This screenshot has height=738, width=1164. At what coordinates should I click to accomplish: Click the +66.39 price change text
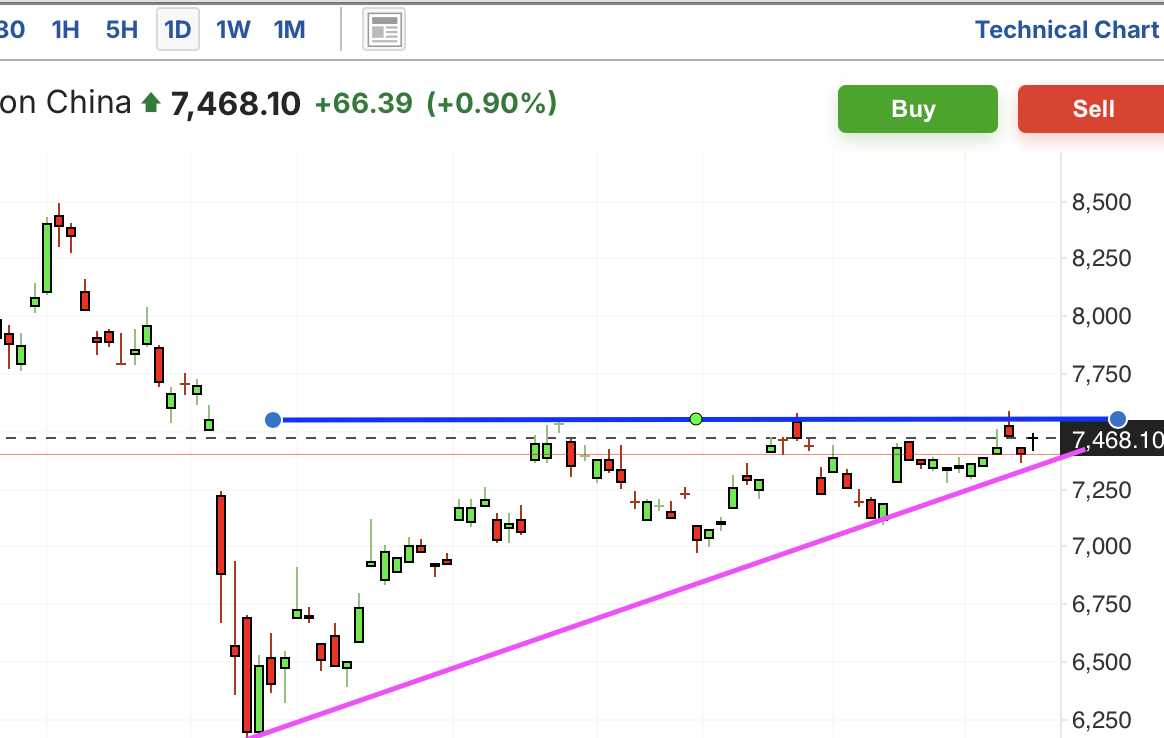coord(363,103)
